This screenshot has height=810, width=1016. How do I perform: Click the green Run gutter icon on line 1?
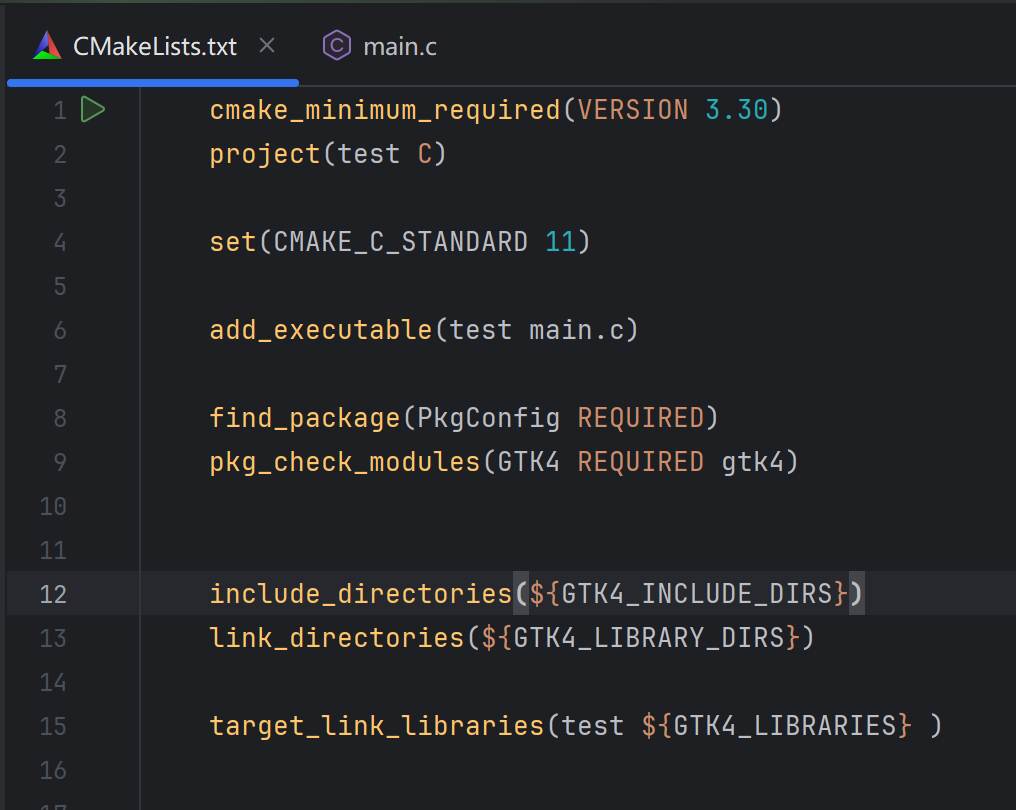coord(92,110)
